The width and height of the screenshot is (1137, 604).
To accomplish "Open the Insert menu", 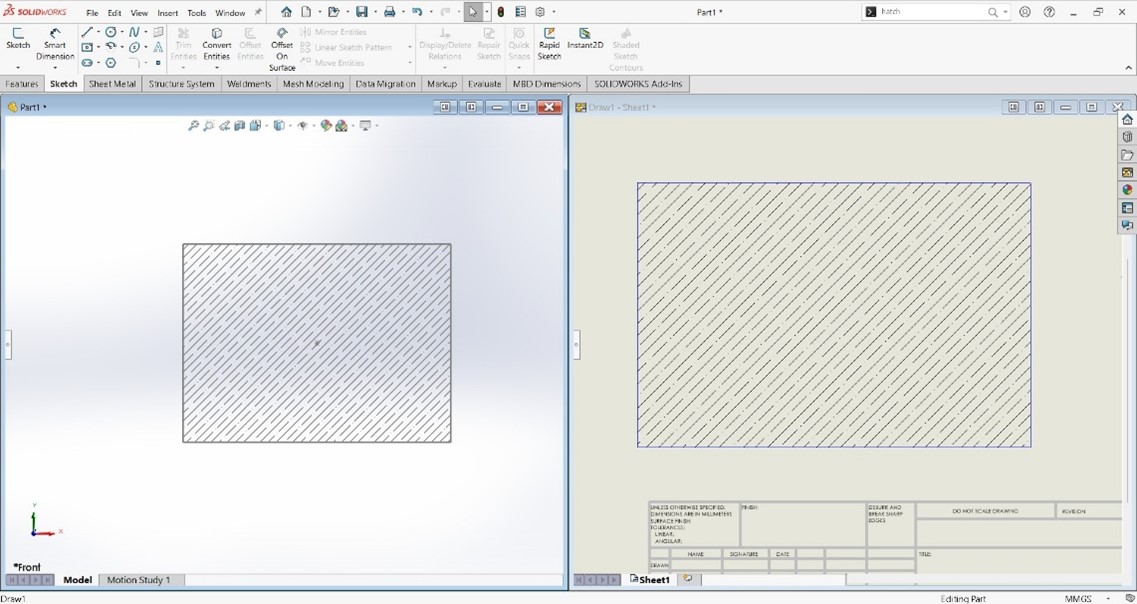I will click(x=167, y=12).
